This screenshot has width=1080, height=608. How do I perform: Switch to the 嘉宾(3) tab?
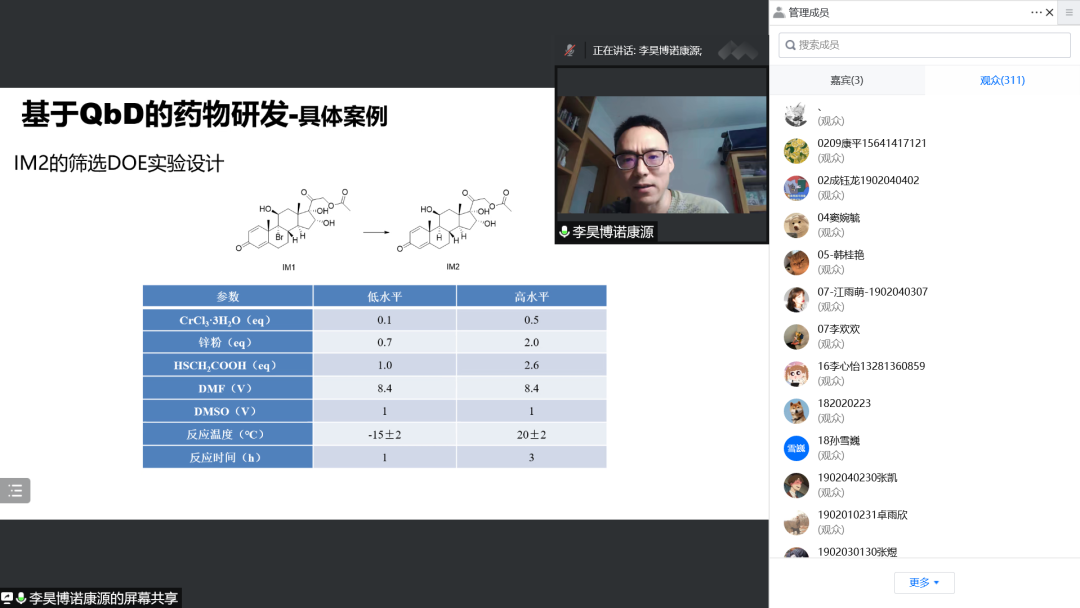tap(846, 80)
